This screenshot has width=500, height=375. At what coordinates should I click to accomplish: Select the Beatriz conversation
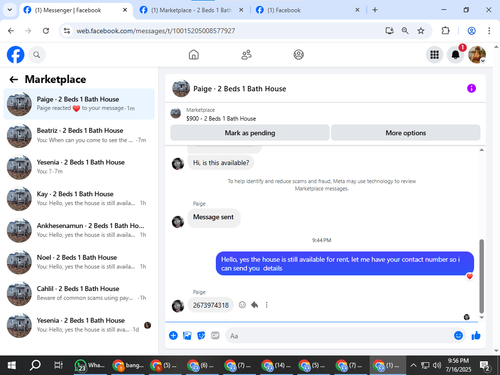tap(79, 135)
